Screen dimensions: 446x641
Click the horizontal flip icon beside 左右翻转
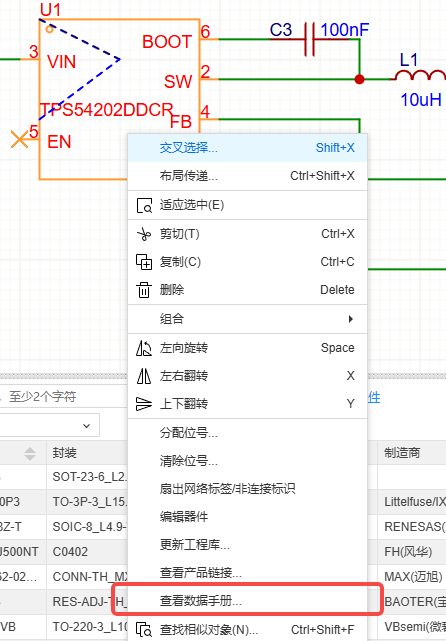pyautogui.click(x=144, y=376)
